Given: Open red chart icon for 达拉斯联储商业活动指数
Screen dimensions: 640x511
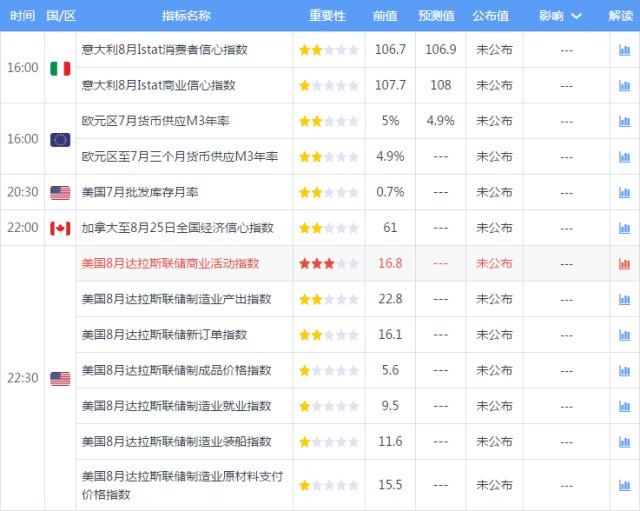Looking at the screenshot, I should click(x=624, y=264).
